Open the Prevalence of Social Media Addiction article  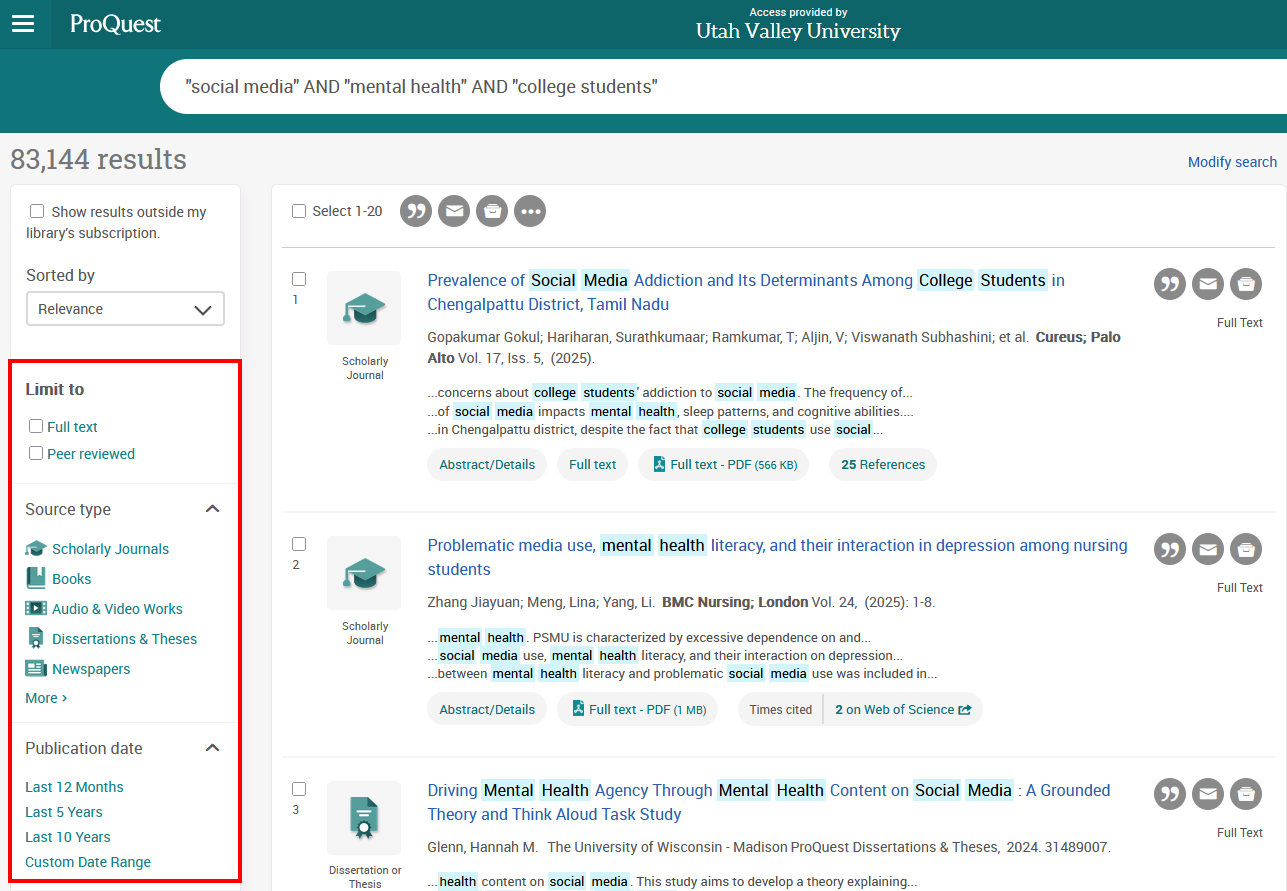746,292
